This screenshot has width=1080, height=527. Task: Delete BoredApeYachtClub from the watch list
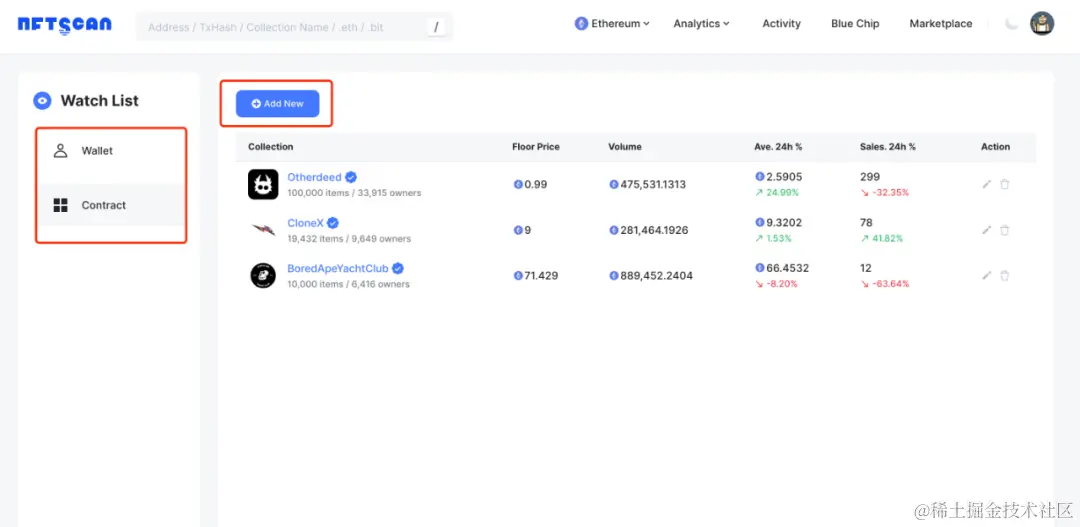pos(1004,276)
